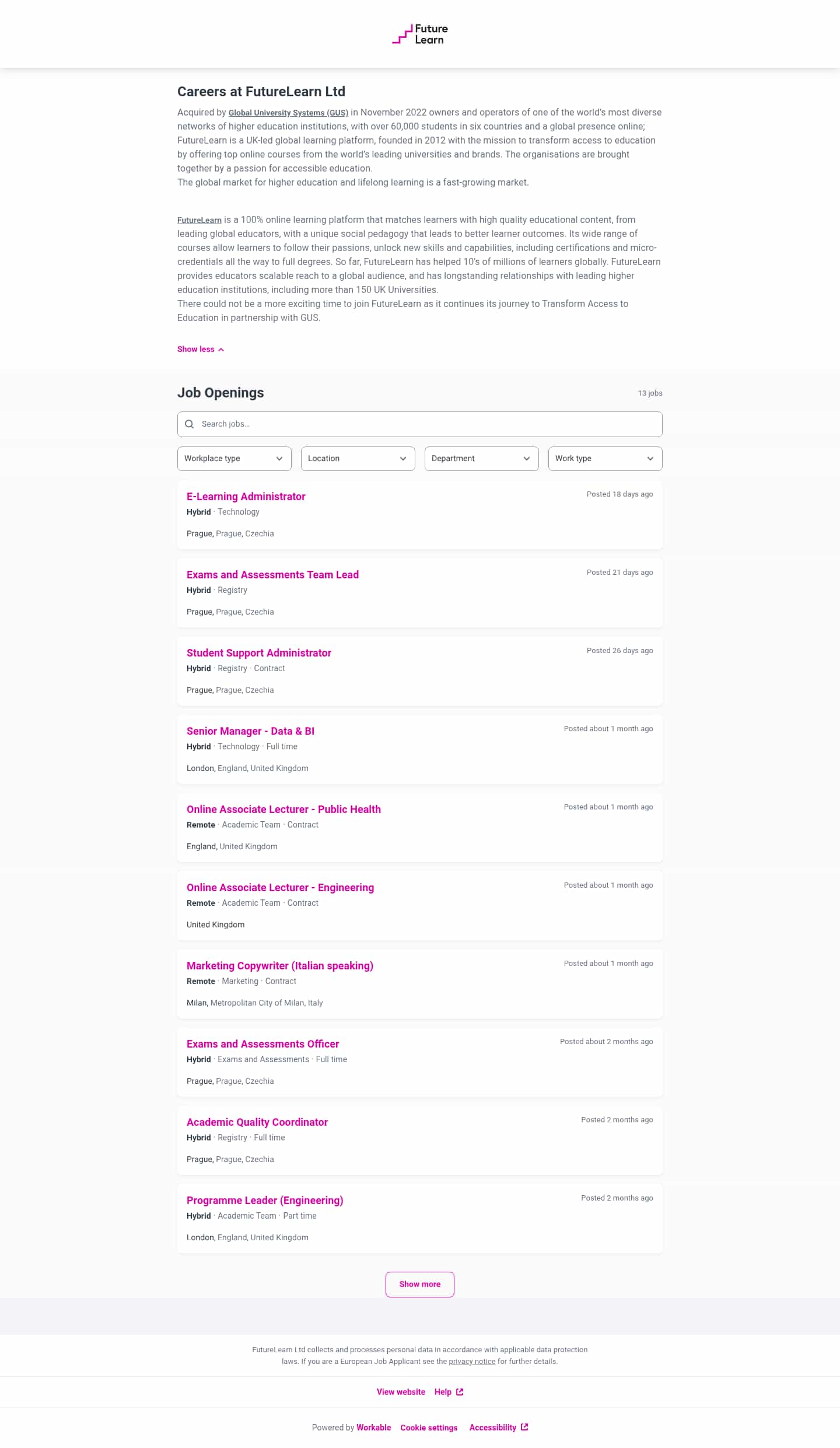Image resolution: width=840 pixels, height=1448 pixels.
Task: Open the privacy notice link
Action: click(x=472, y=1362)
